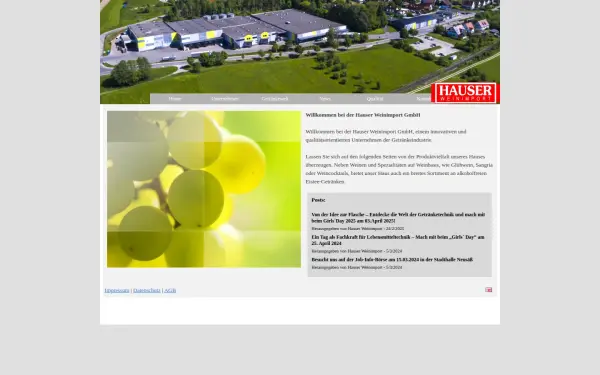Click the 'Lassen Sie sich auf den folgenden Seiten' paragraph
The height and width of the screenshot is (375, 600).
[x=399, y=169]
